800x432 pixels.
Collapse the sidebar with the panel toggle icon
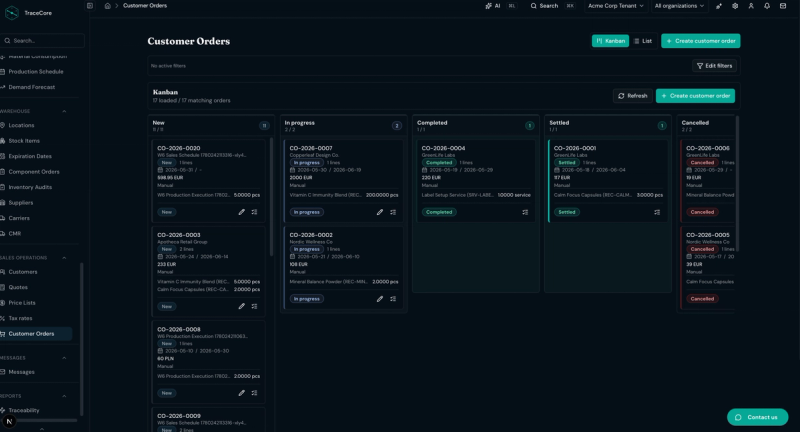click(x=90, y=6)
